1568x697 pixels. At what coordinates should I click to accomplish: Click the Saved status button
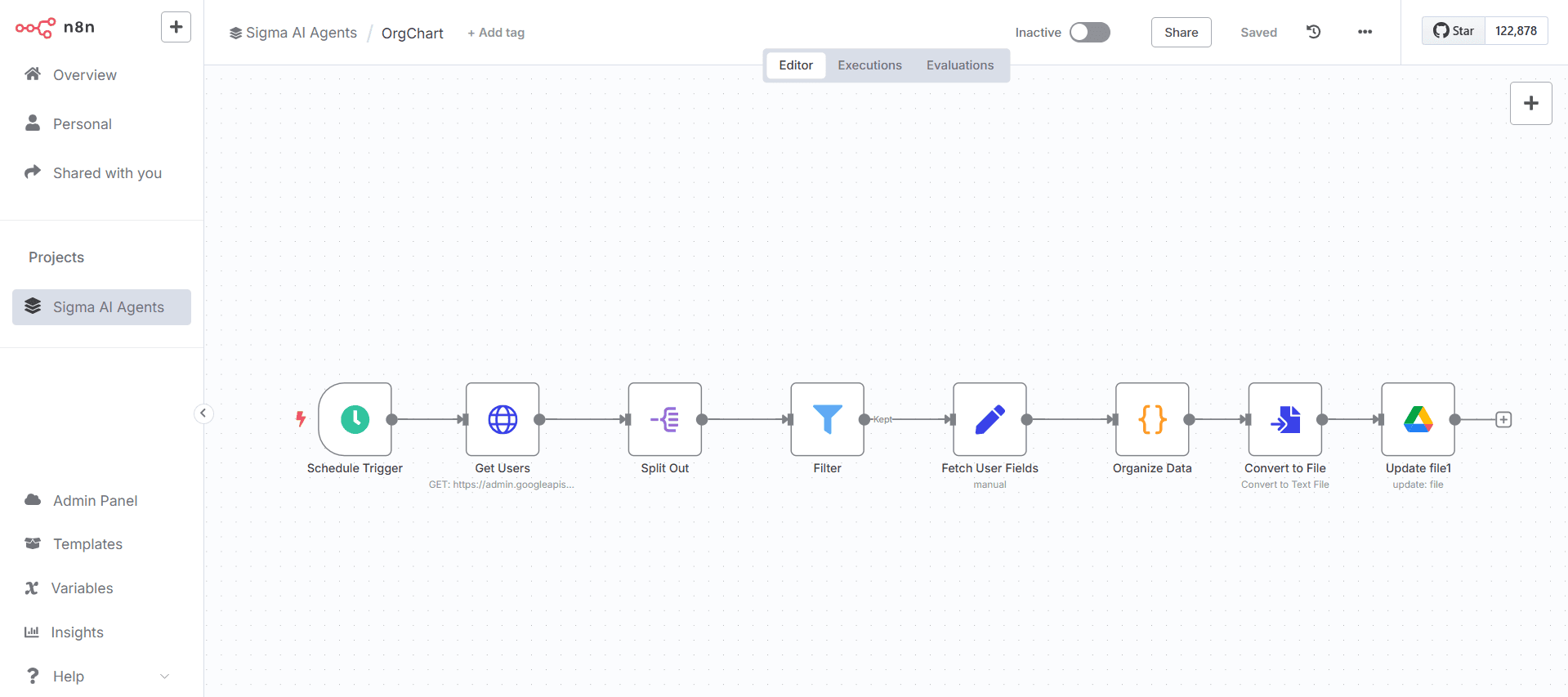1258,32
